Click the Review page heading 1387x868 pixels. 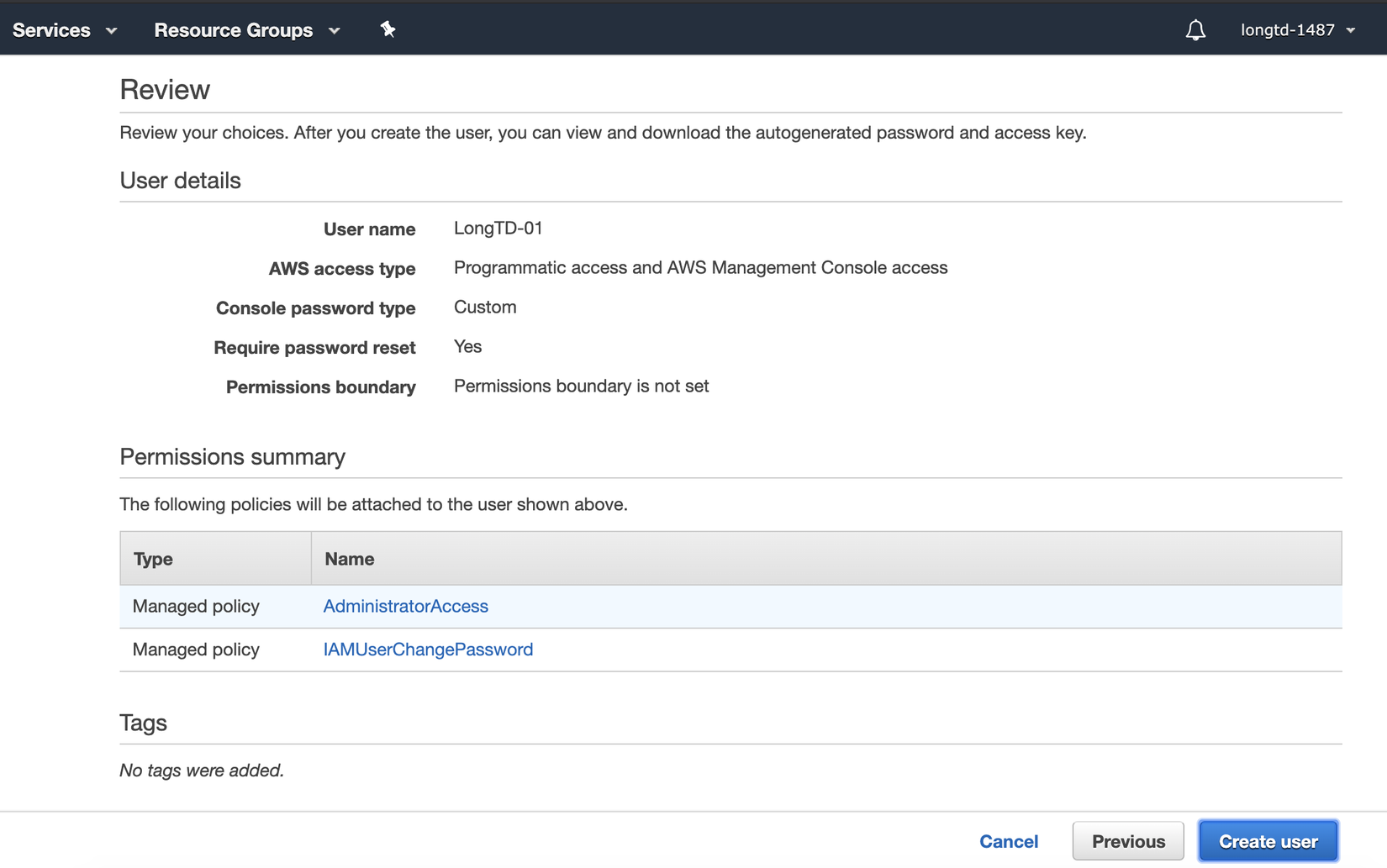[x=165, y=90]
